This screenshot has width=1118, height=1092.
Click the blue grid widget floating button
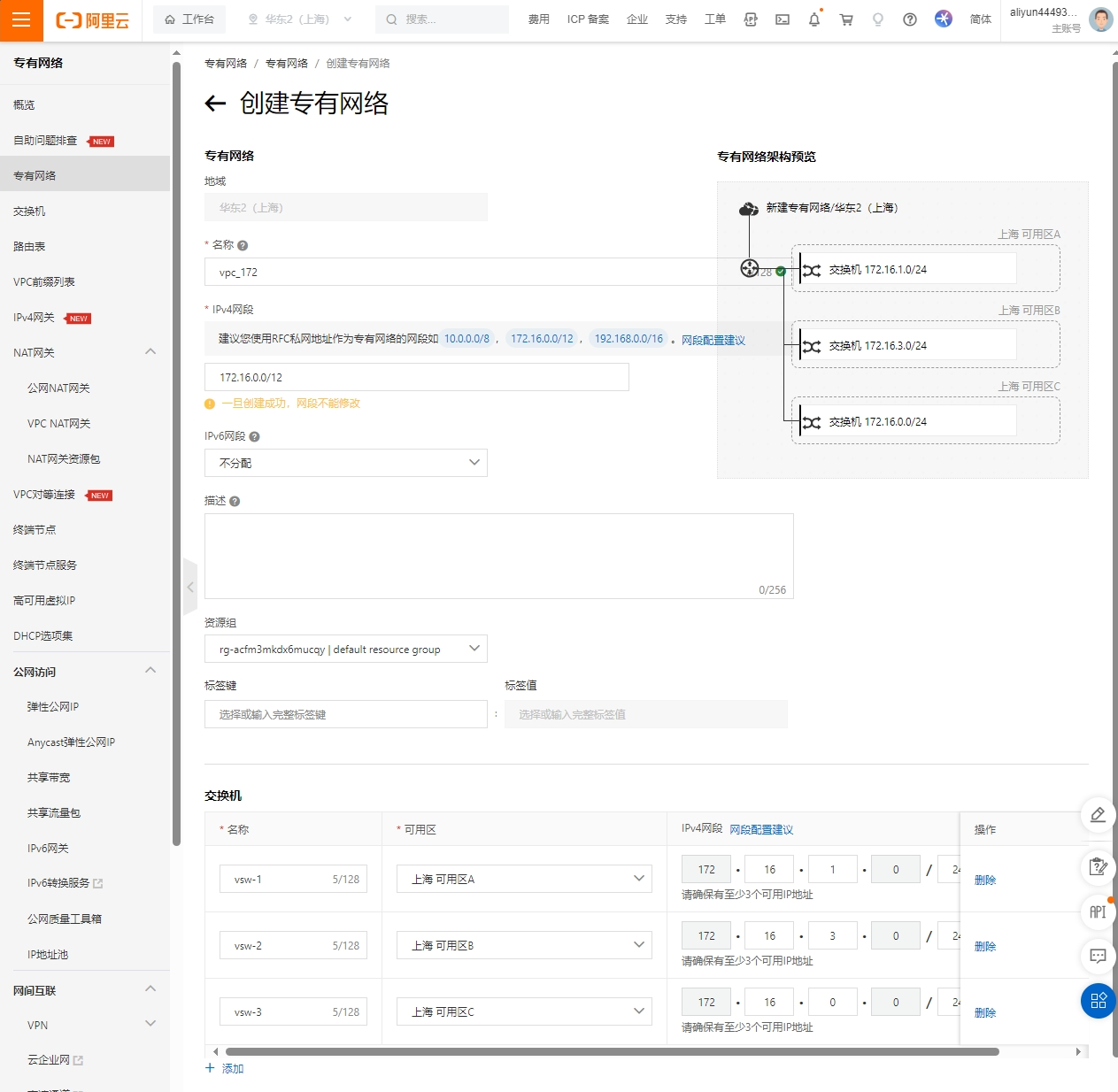coord(1098,1001)
